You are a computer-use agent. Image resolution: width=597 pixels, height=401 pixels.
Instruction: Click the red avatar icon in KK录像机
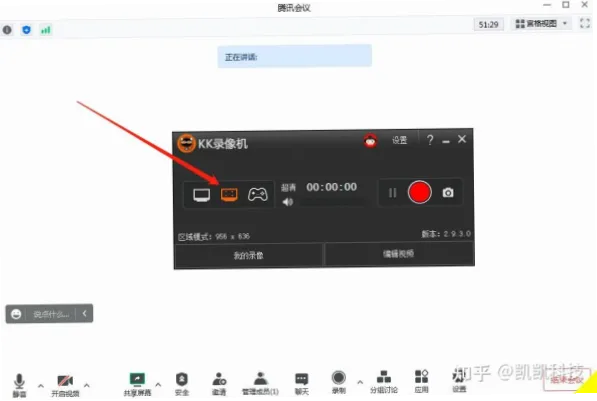pyautogui.click(x=370, y=141)
